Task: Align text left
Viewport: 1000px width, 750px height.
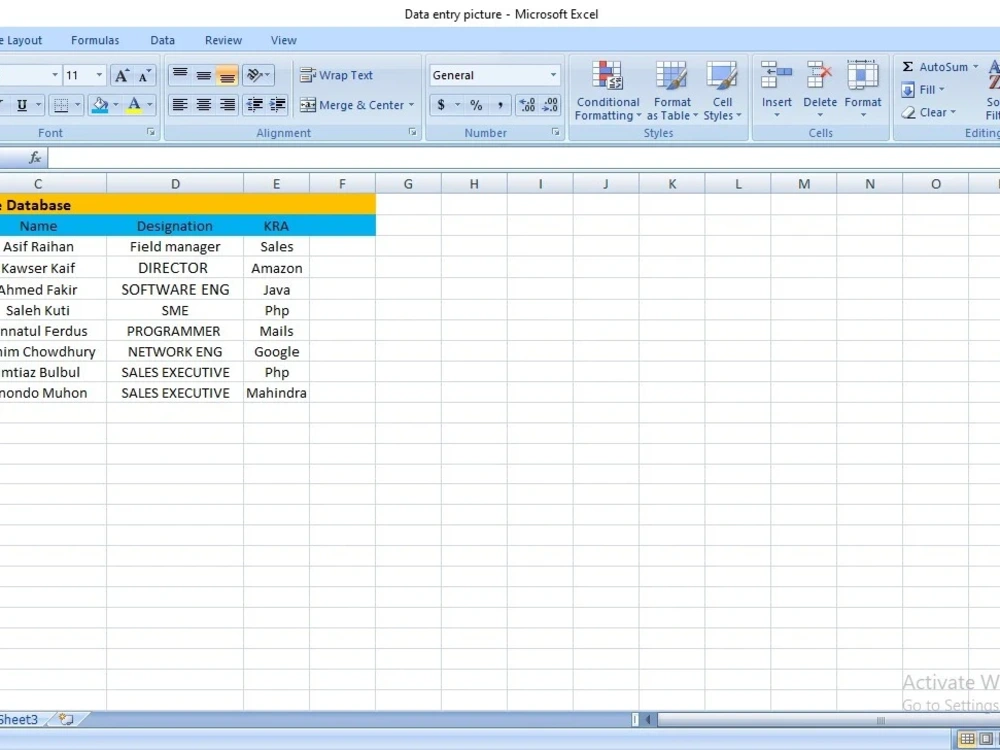Action: pyautogui.click(x=180, y=105)
